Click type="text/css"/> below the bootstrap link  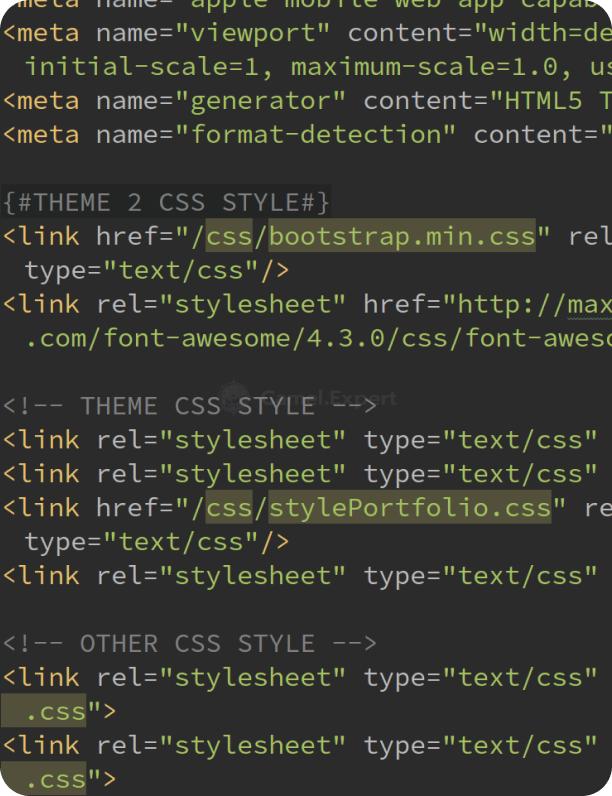pos(157,270)
